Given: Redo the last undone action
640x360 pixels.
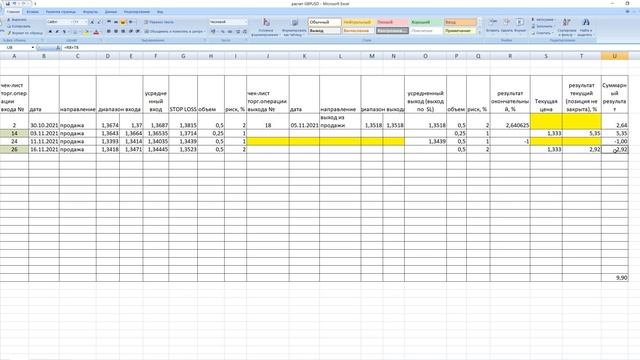Looking at the screenshot, I should [24, 3].
